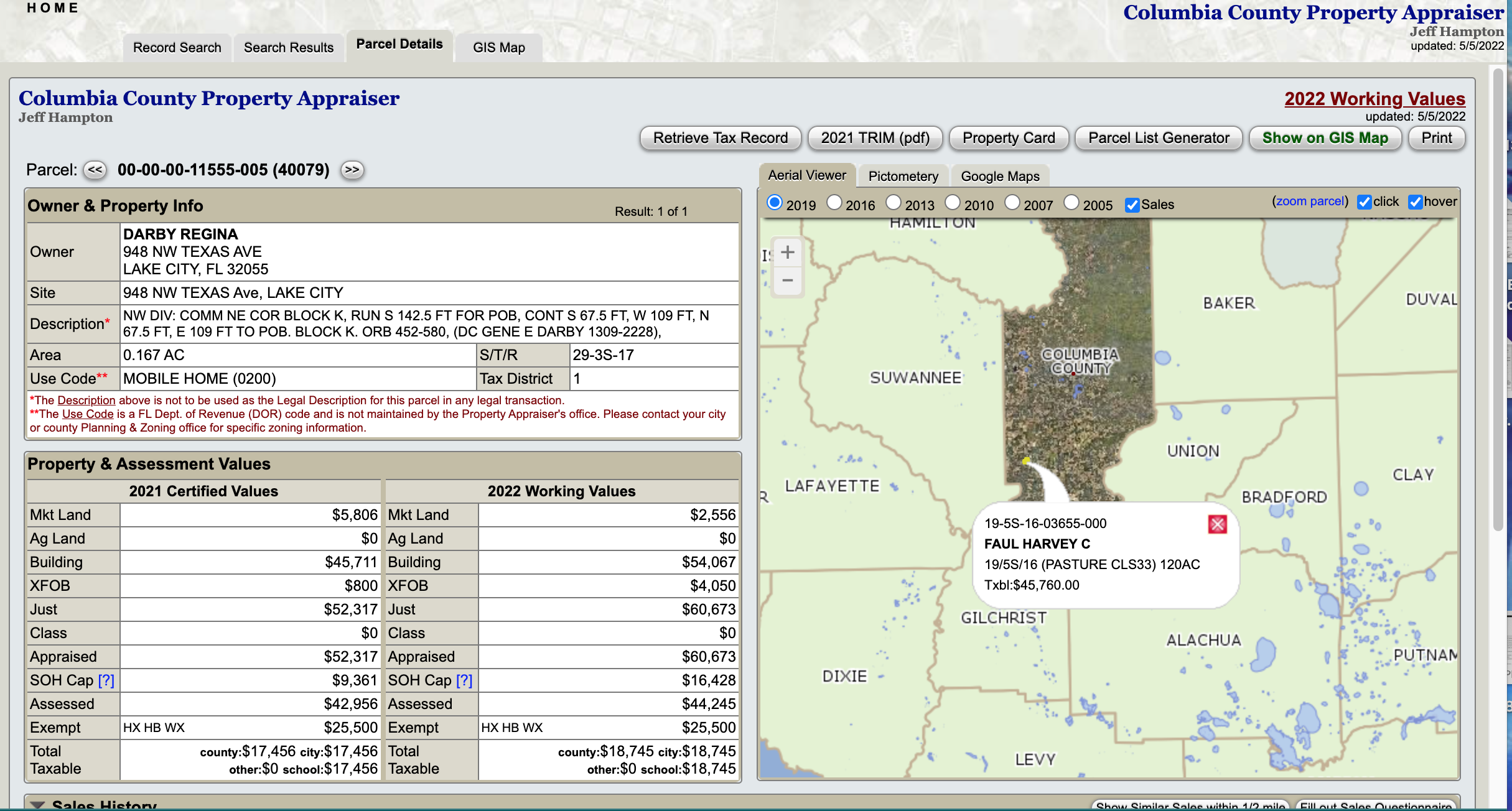Click Columbia County label on aerial map
The image size is (1512, 811).
[x=1080, y=361]
